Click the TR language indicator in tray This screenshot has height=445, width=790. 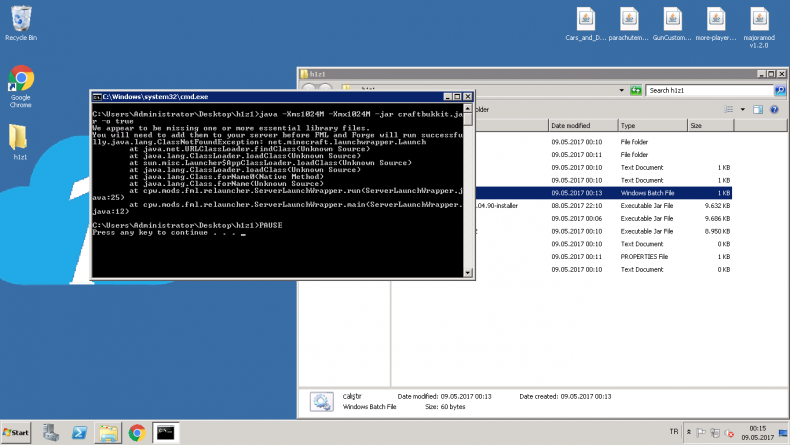tap(674, 432)
